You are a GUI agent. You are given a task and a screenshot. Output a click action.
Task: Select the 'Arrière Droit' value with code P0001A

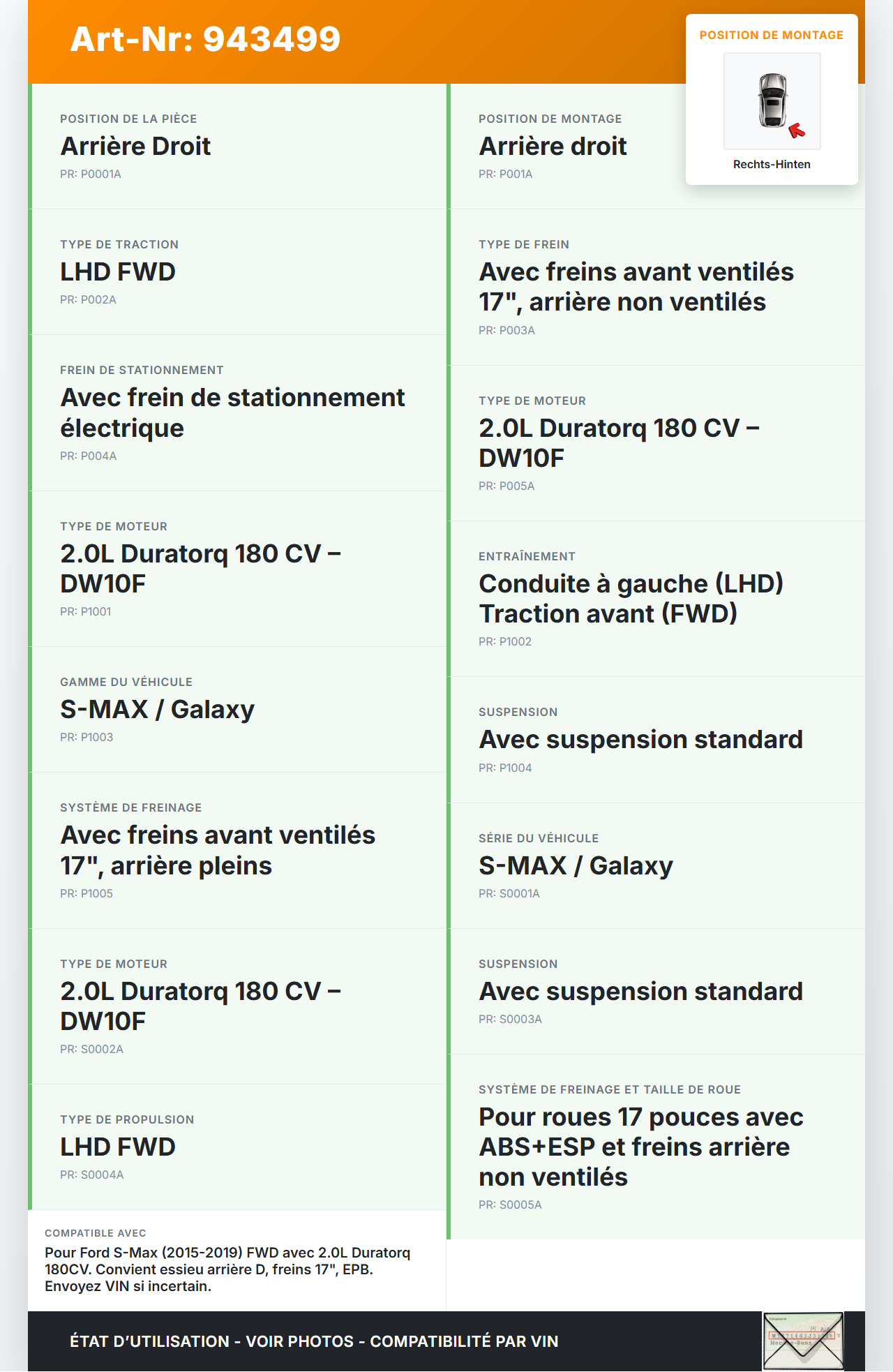pos(135,147)
